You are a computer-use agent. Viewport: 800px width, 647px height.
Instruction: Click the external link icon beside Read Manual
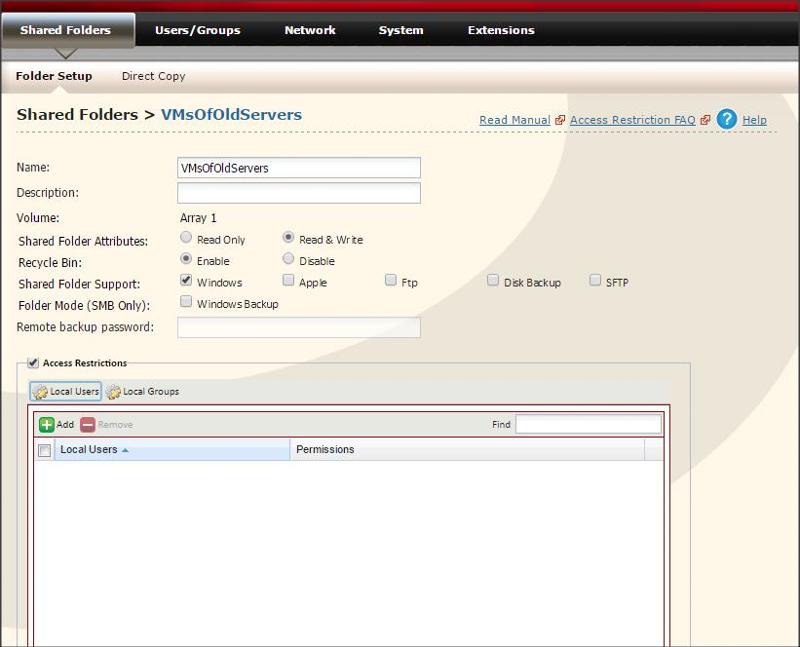pos(559,119)
